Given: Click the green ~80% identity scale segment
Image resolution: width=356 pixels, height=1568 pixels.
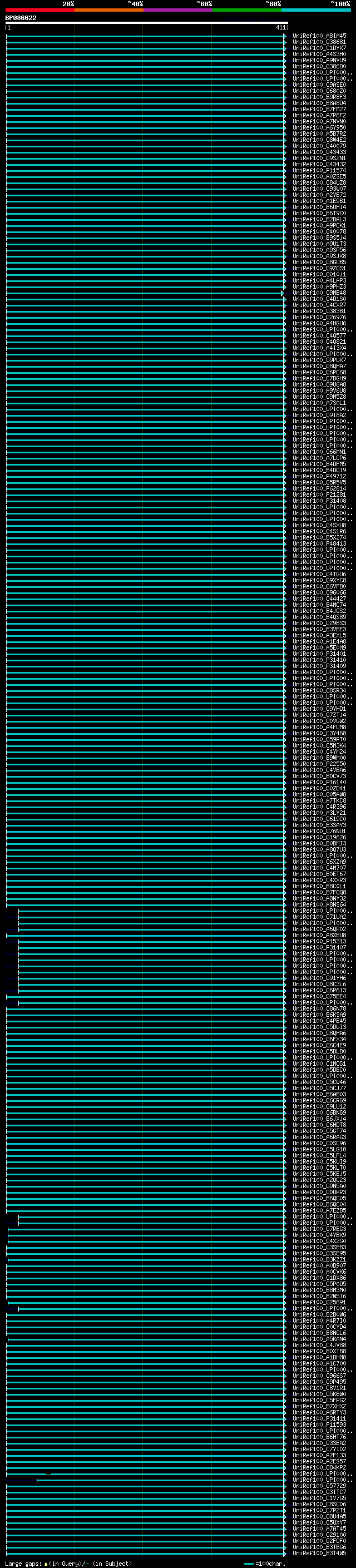Looking at the screenshot, I should click(x=247, y=11).
